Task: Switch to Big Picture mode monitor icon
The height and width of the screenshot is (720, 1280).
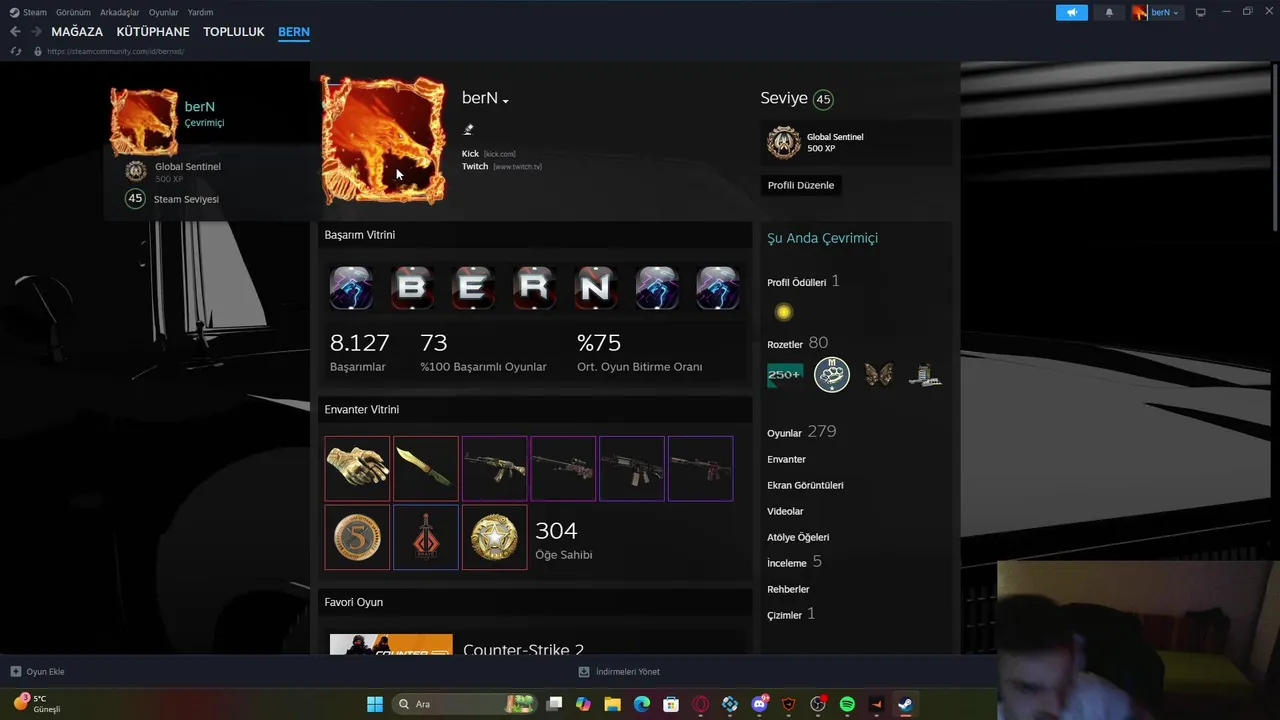Action: pos(1201,12)
